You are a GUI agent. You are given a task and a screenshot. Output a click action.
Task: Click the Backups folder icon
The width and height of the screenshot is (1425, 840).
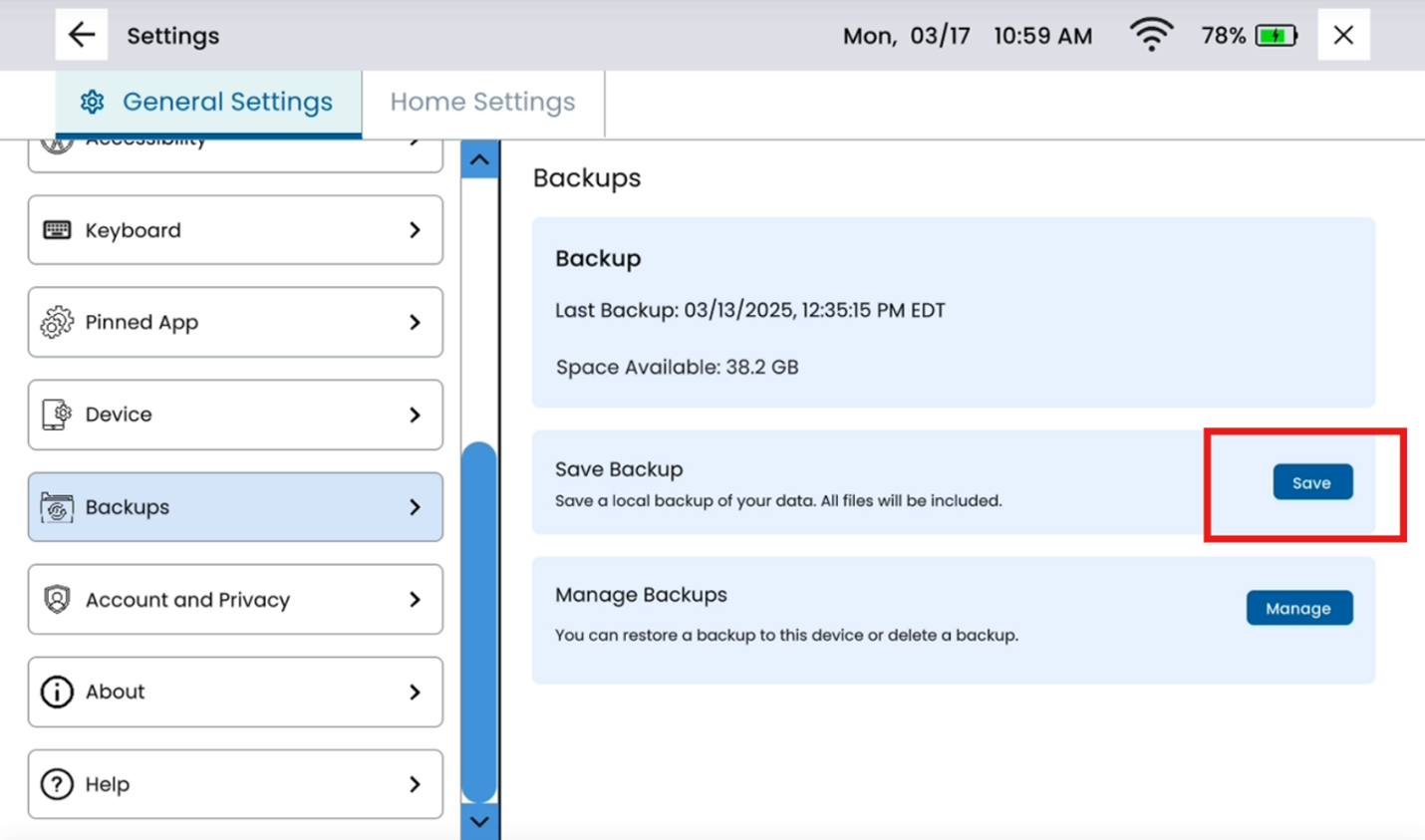[57, 507]
